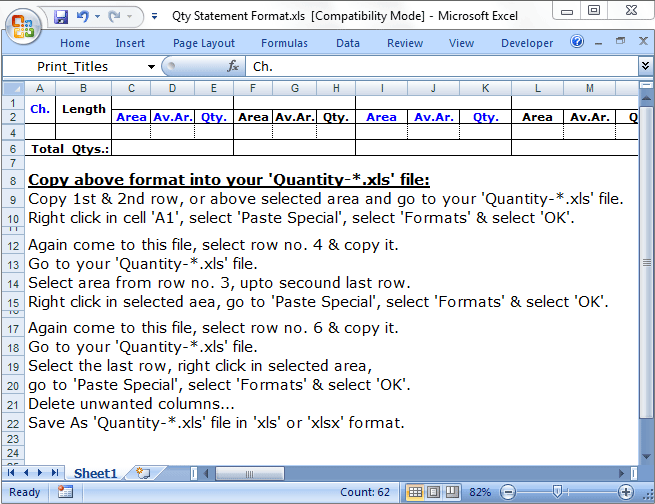Select column header K
This screenshot has height=504, width=655.
(485, 89)
